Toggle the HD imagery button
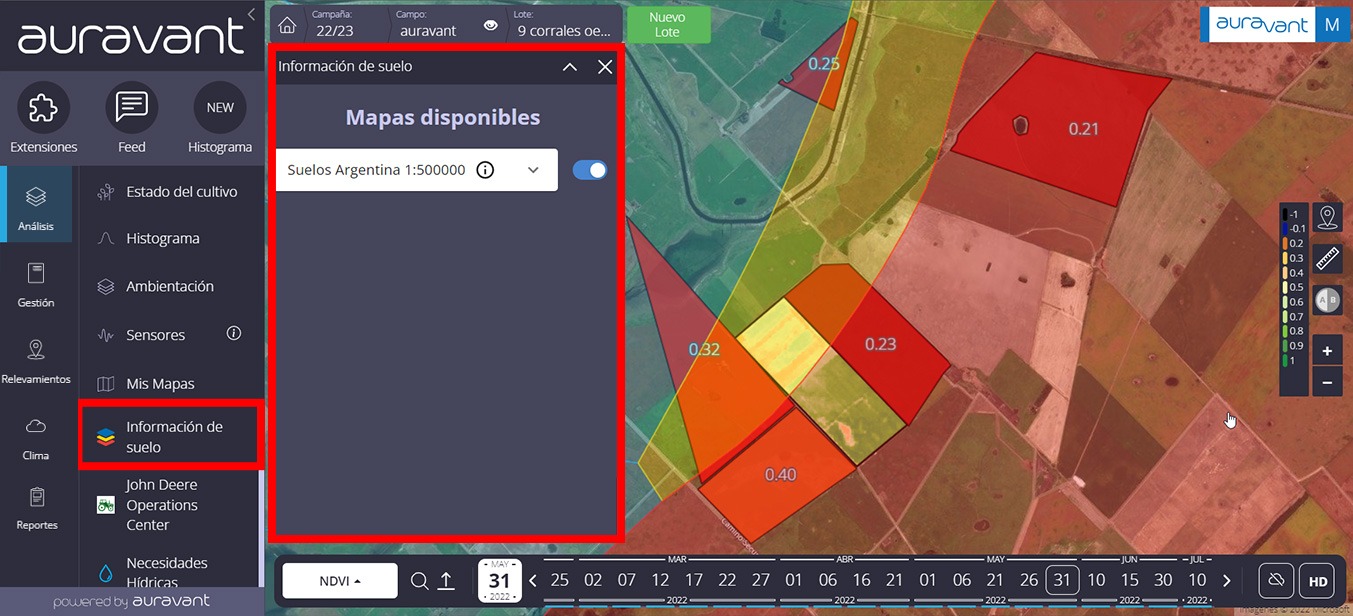The height and width of the screenshot is (616, 1353). [1318, 581]
